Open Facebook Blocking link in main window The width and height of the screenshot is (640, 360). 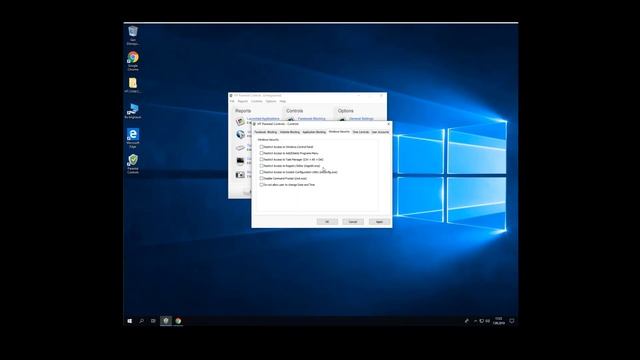tap(311, 119)
